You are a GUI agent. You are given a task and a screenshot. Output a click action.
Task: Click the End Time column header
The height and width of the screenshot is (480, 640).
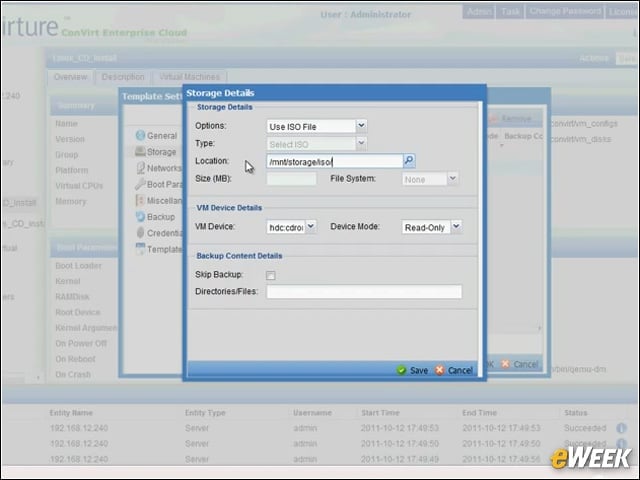pyautogui.click(x=479, y=413)
